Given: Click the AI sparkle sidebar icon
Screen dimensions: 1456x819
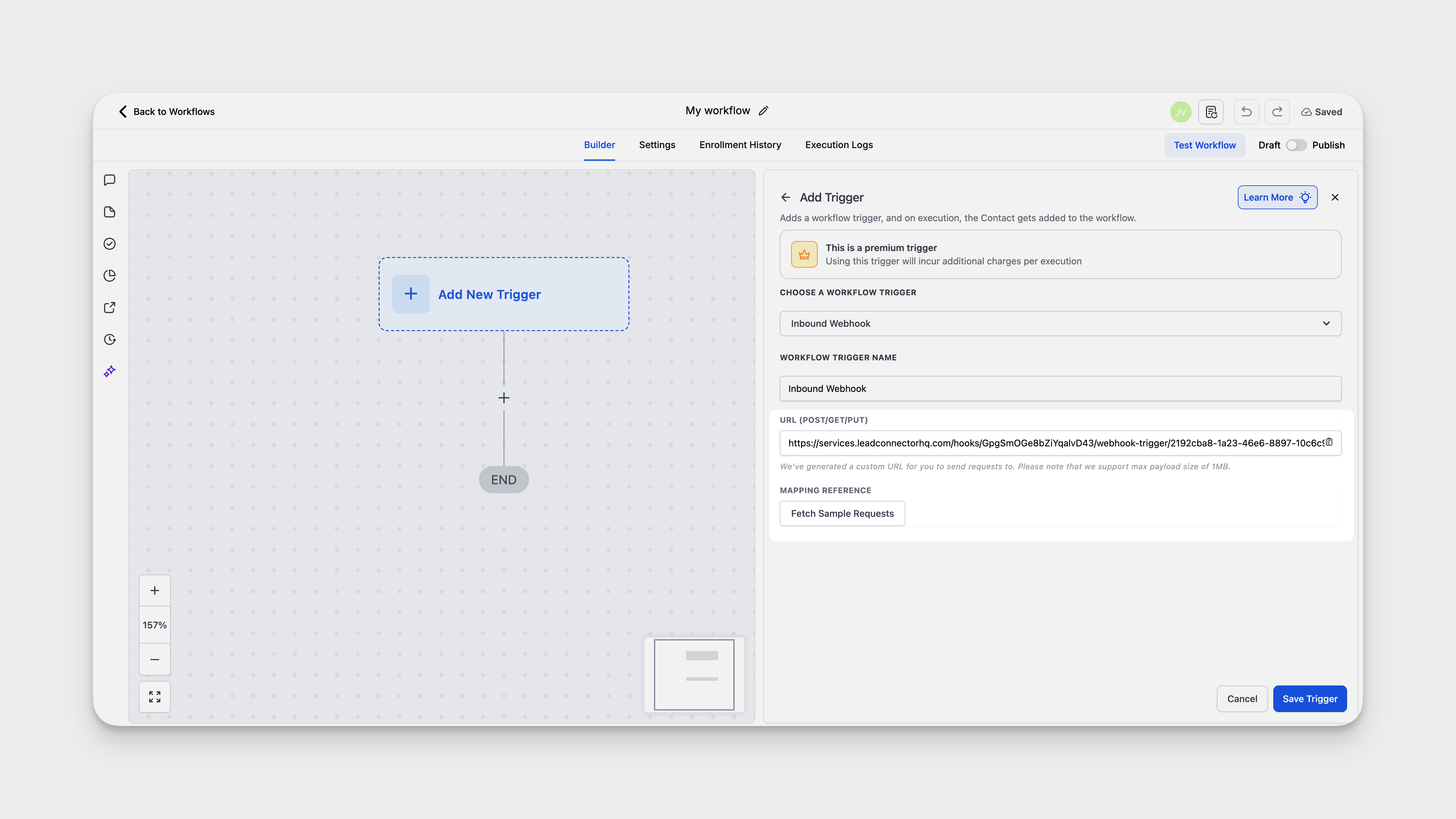Looking at the screenshot, I should coord(110,371).
